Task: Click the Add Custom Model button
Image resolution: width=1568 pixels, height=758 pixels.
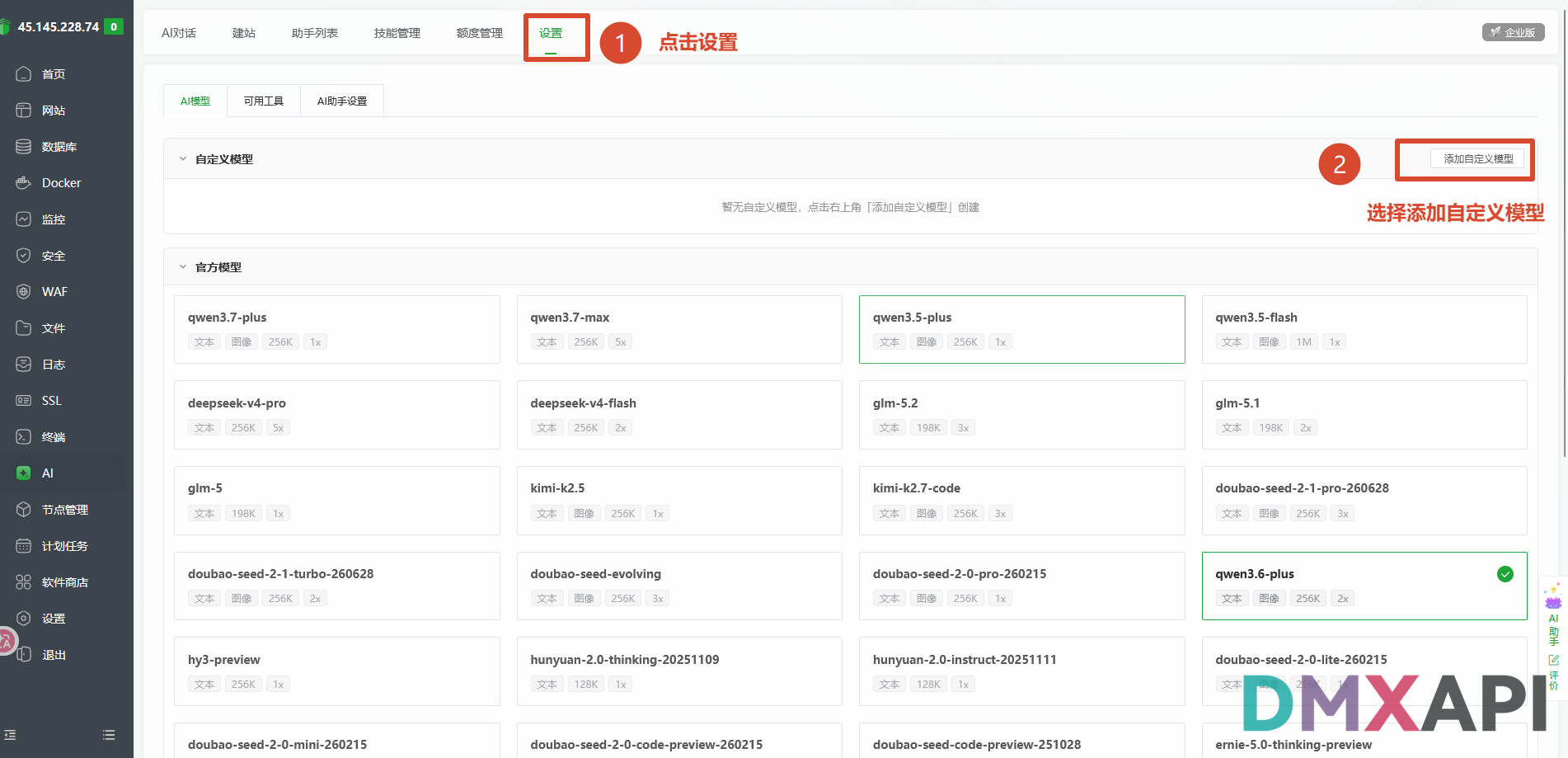Action: (x=1477, y=159)
